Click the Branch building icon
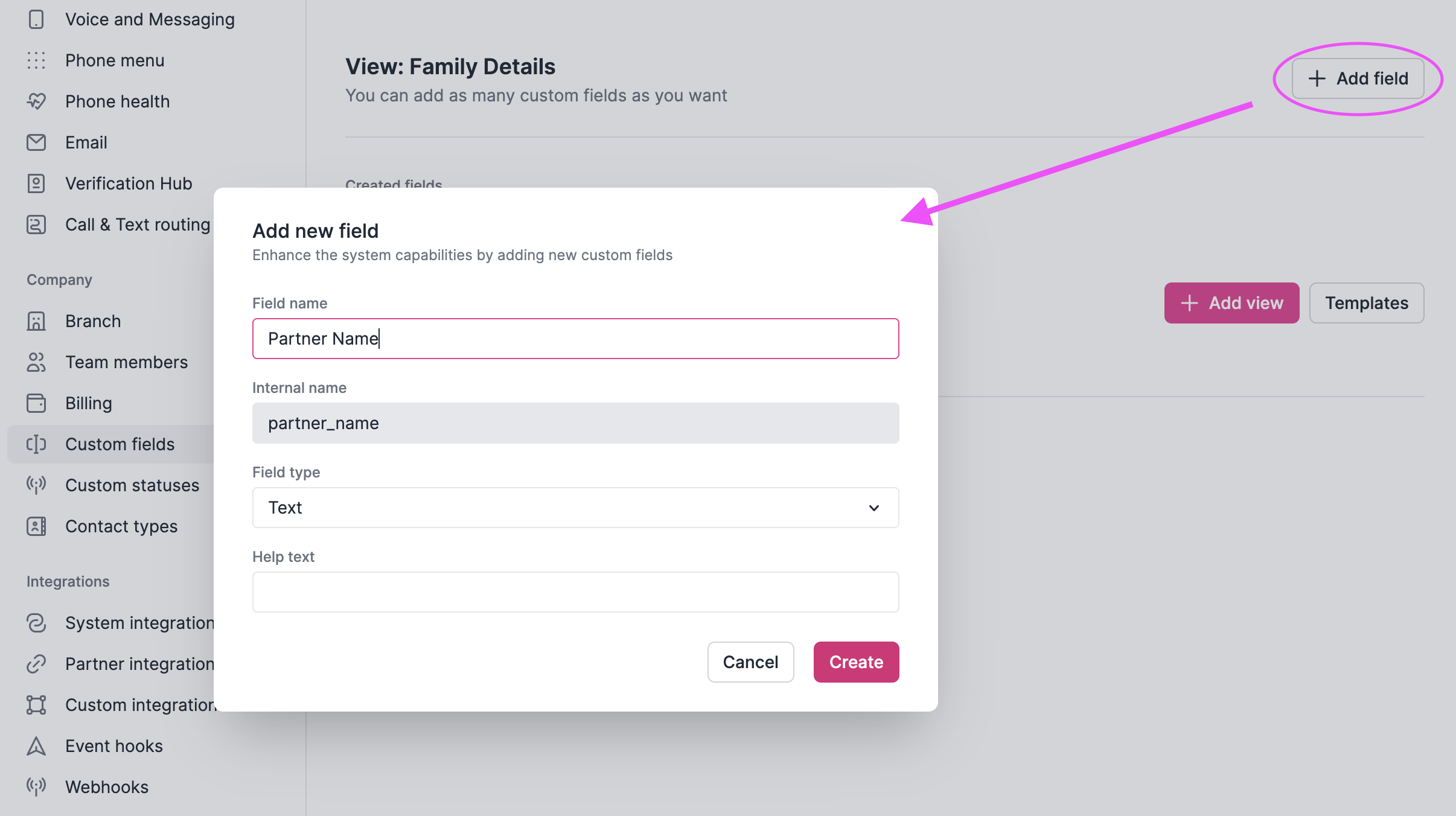Viewport: 1456px width, 816px height. [36, 321]
